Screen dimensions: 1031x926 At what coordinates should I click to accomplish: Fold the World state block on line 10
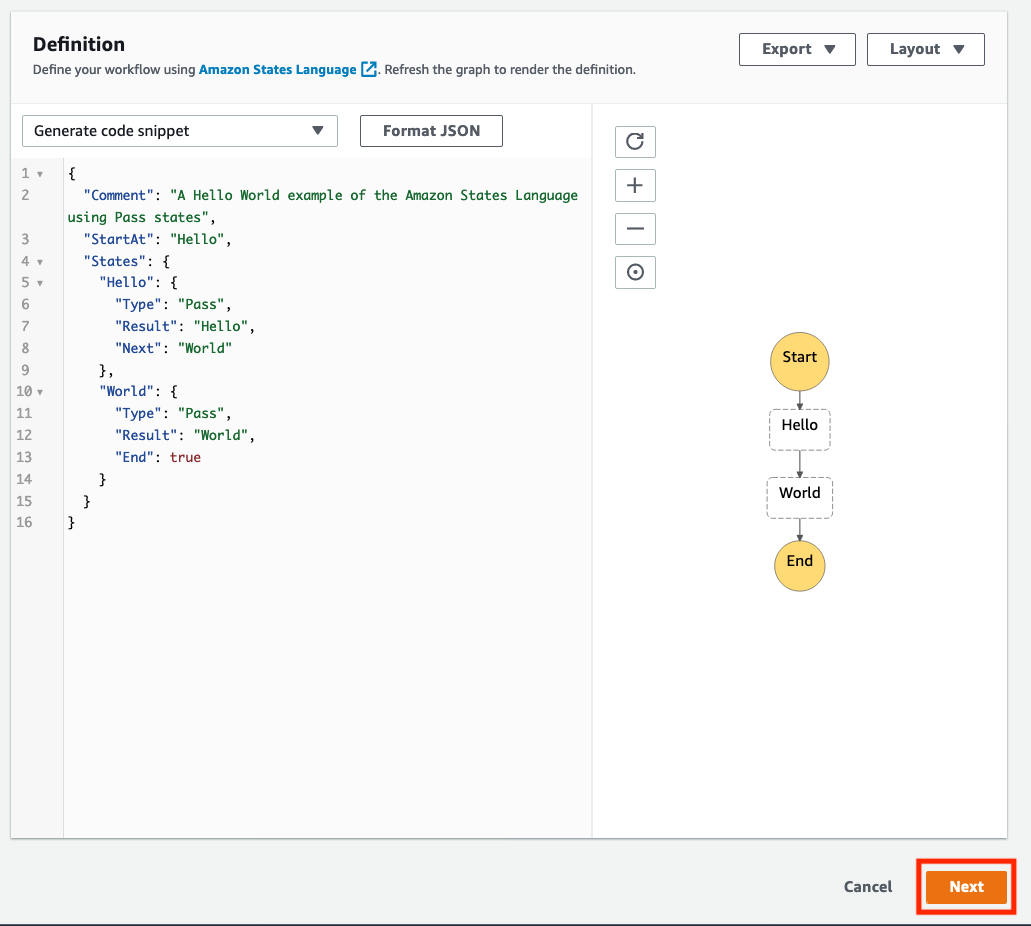pos(40,392)
